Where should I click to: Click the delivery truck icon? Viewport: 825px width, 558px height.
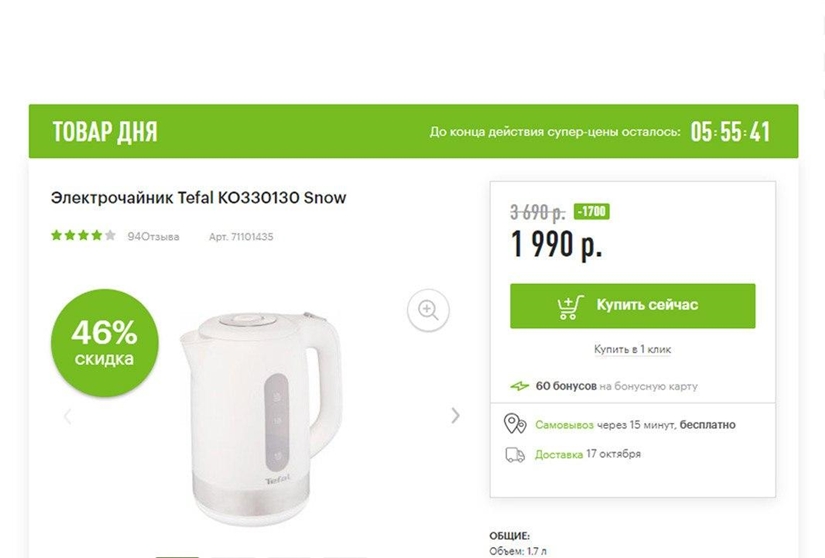point(515,454)
